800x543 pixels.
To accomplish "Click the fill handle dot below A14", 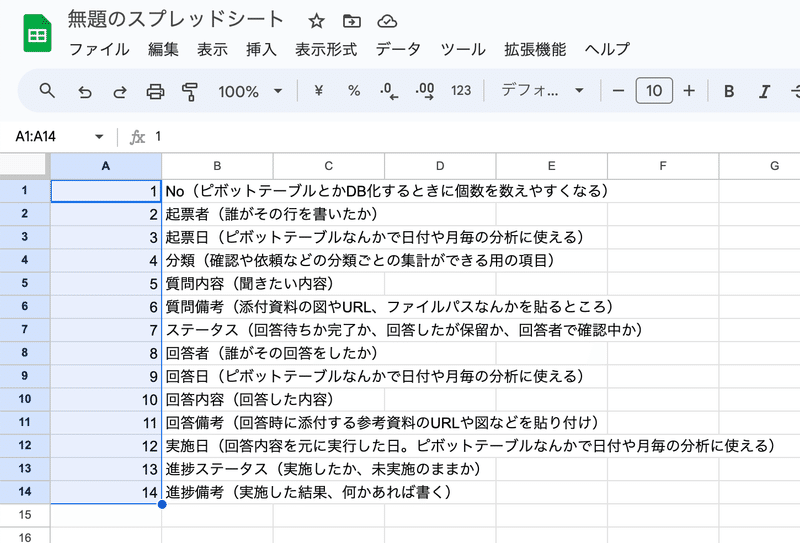I will 162,504.
